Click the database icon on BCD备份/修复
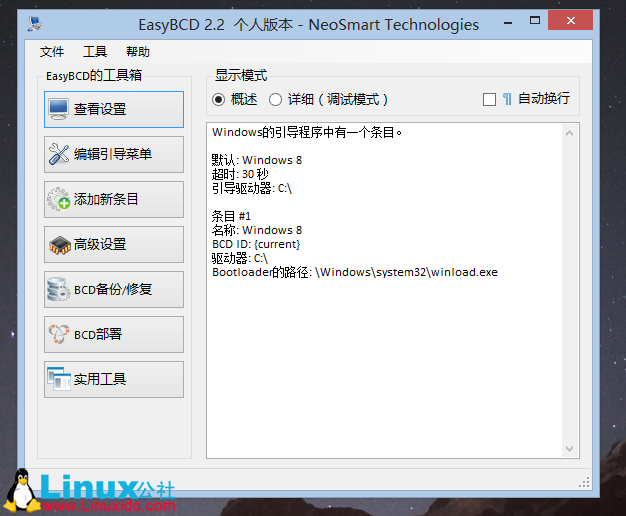 pyautogui.click(x=58, y=289)
